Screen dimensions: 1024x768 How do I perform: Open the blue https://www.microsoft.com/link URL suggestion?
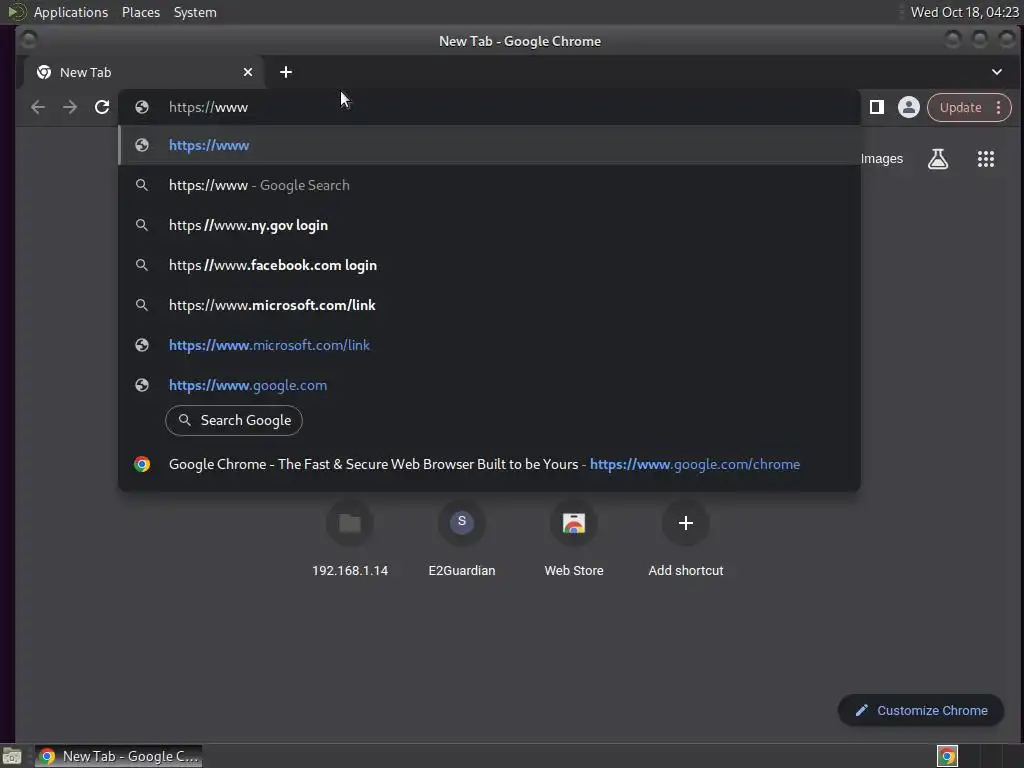(x=489, y=345)
